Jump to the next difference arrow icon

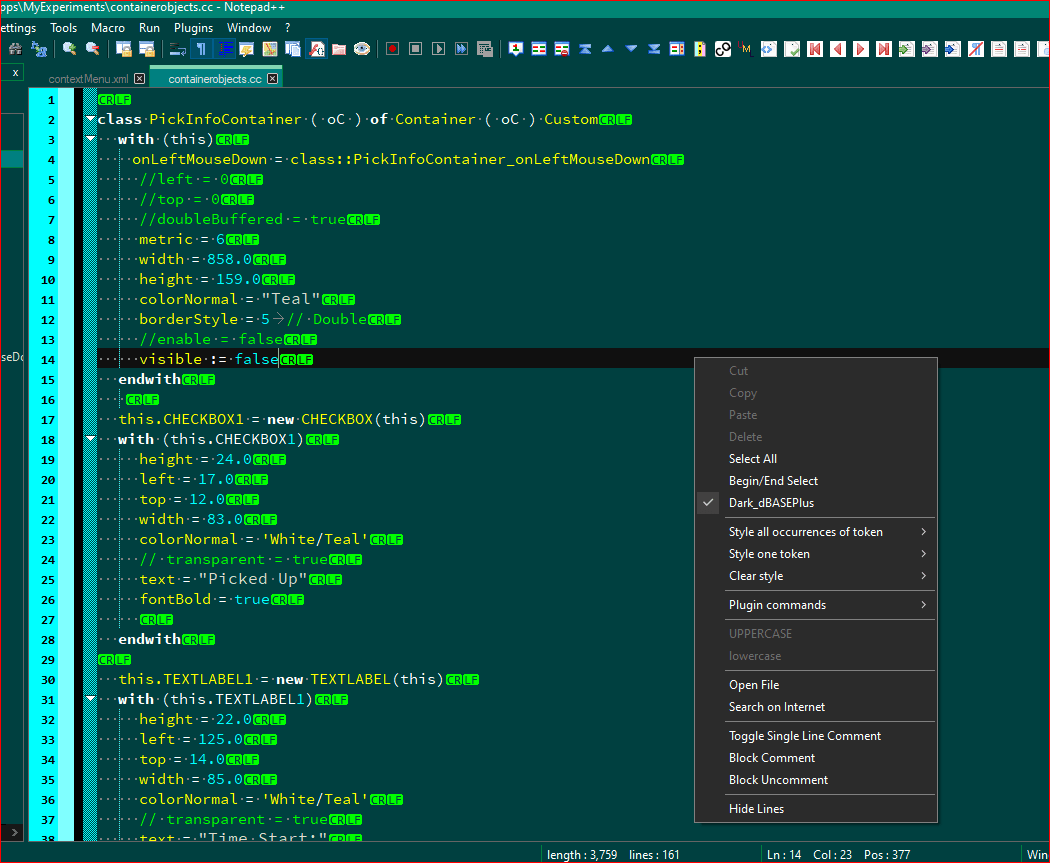[631, 47]
